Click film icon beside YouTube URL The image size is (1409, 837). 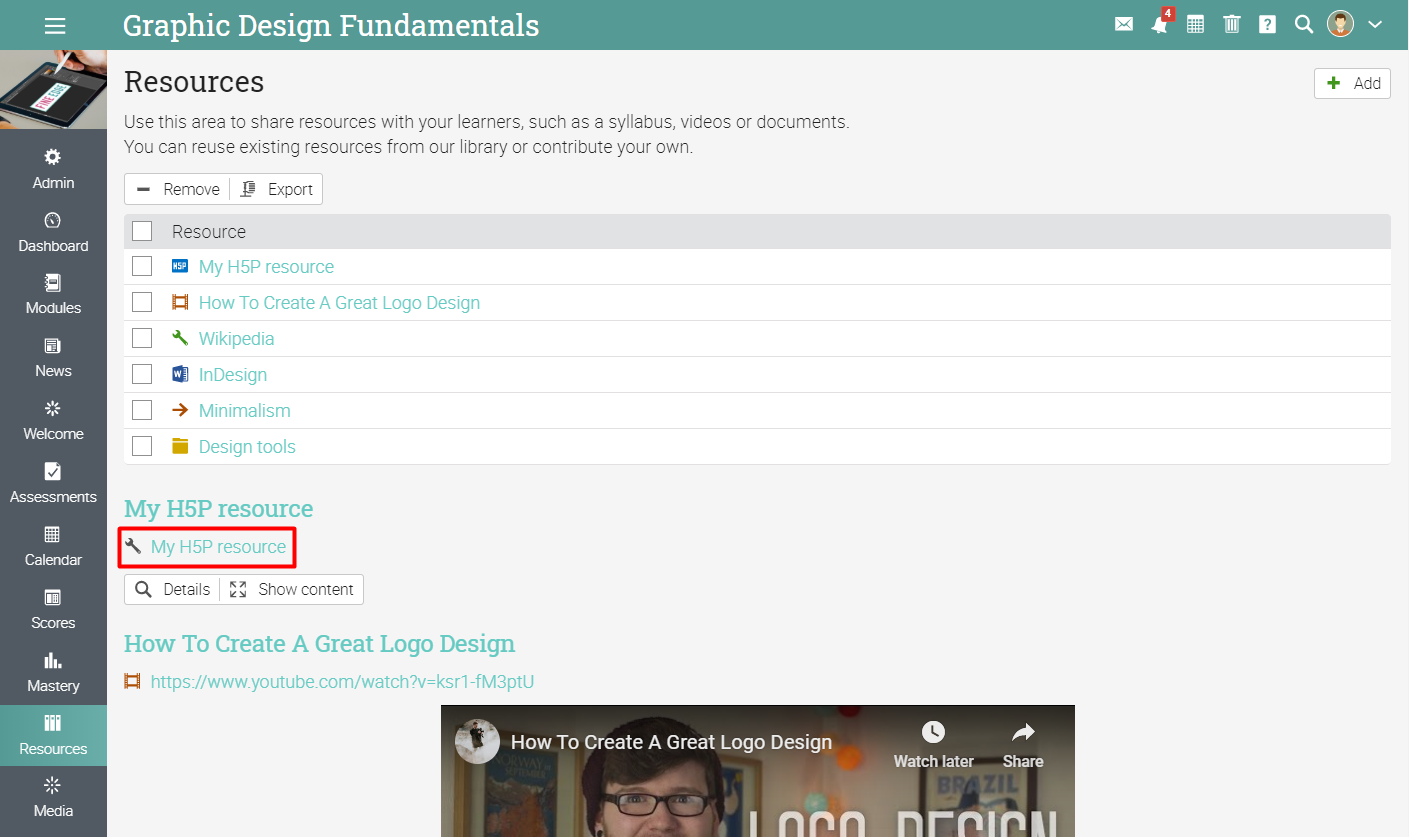point(132,682)
